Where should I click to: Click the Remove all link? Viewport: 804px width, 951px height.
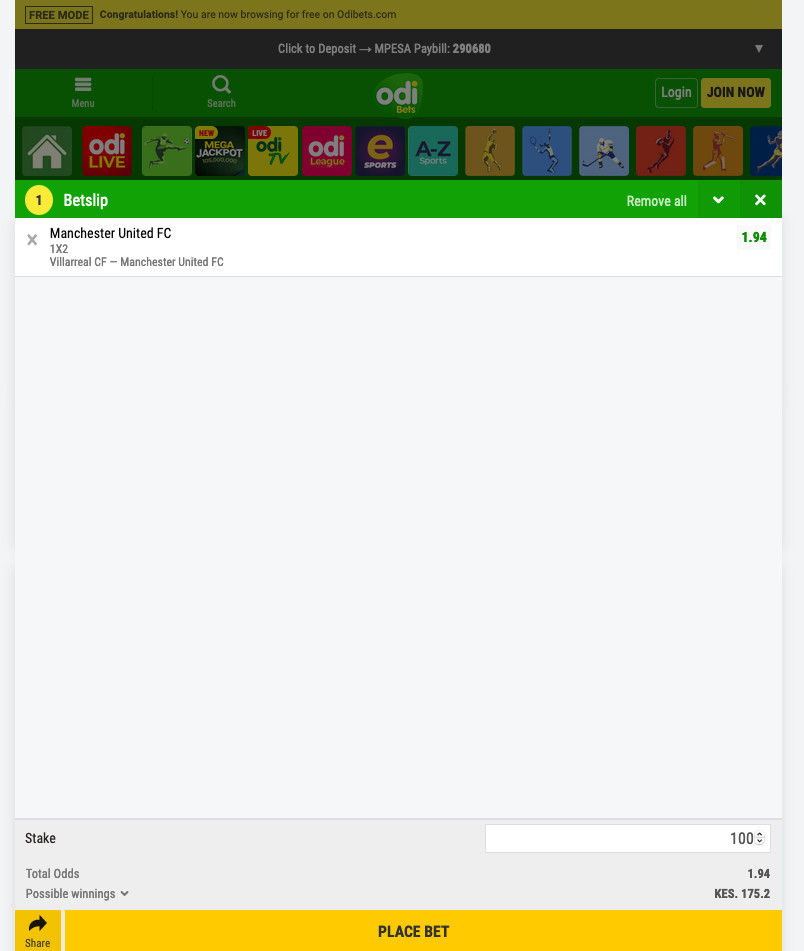tap(657, 201)
